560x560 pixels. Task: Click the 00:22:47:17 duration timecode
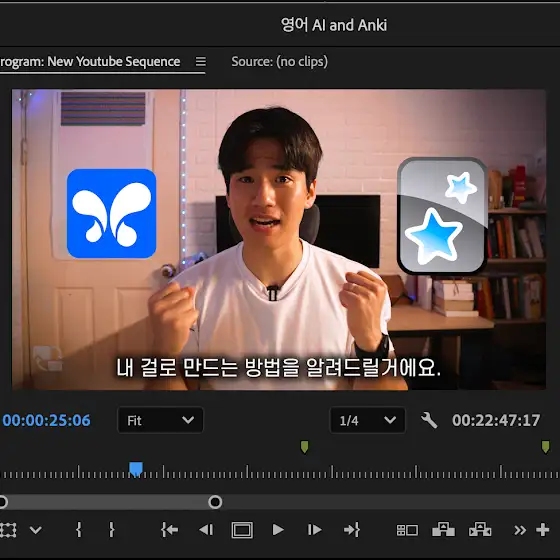pos(496,420)
